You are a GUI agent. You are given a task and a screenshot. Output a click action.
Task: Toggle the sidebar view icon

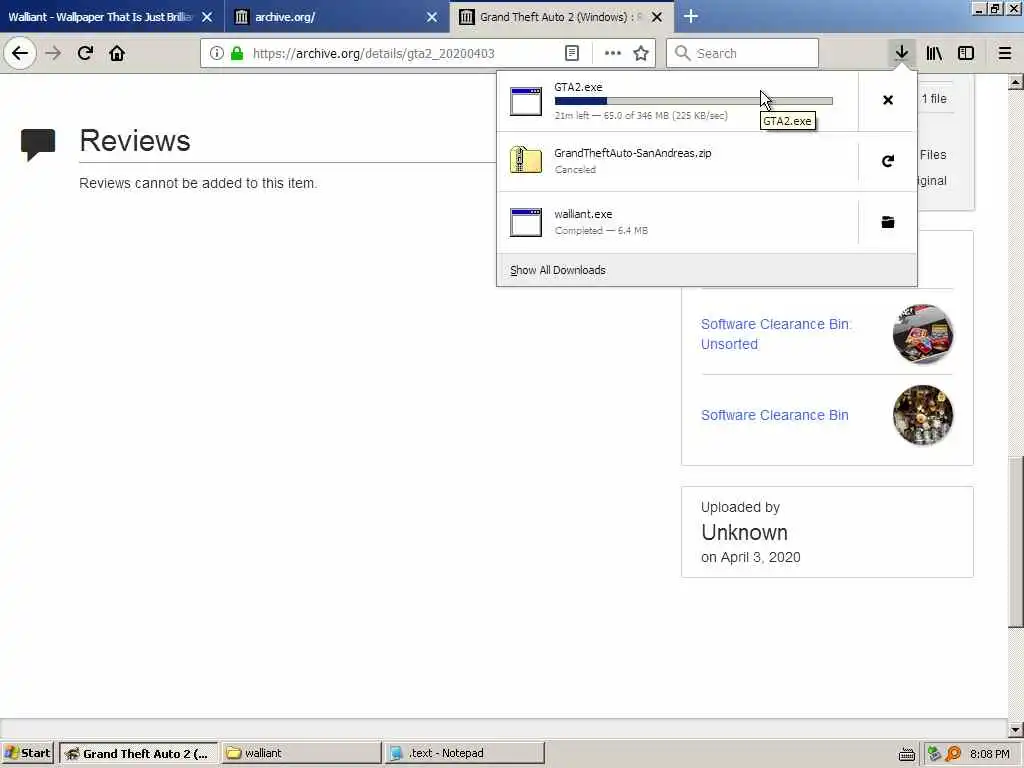[x=966, y=53]
